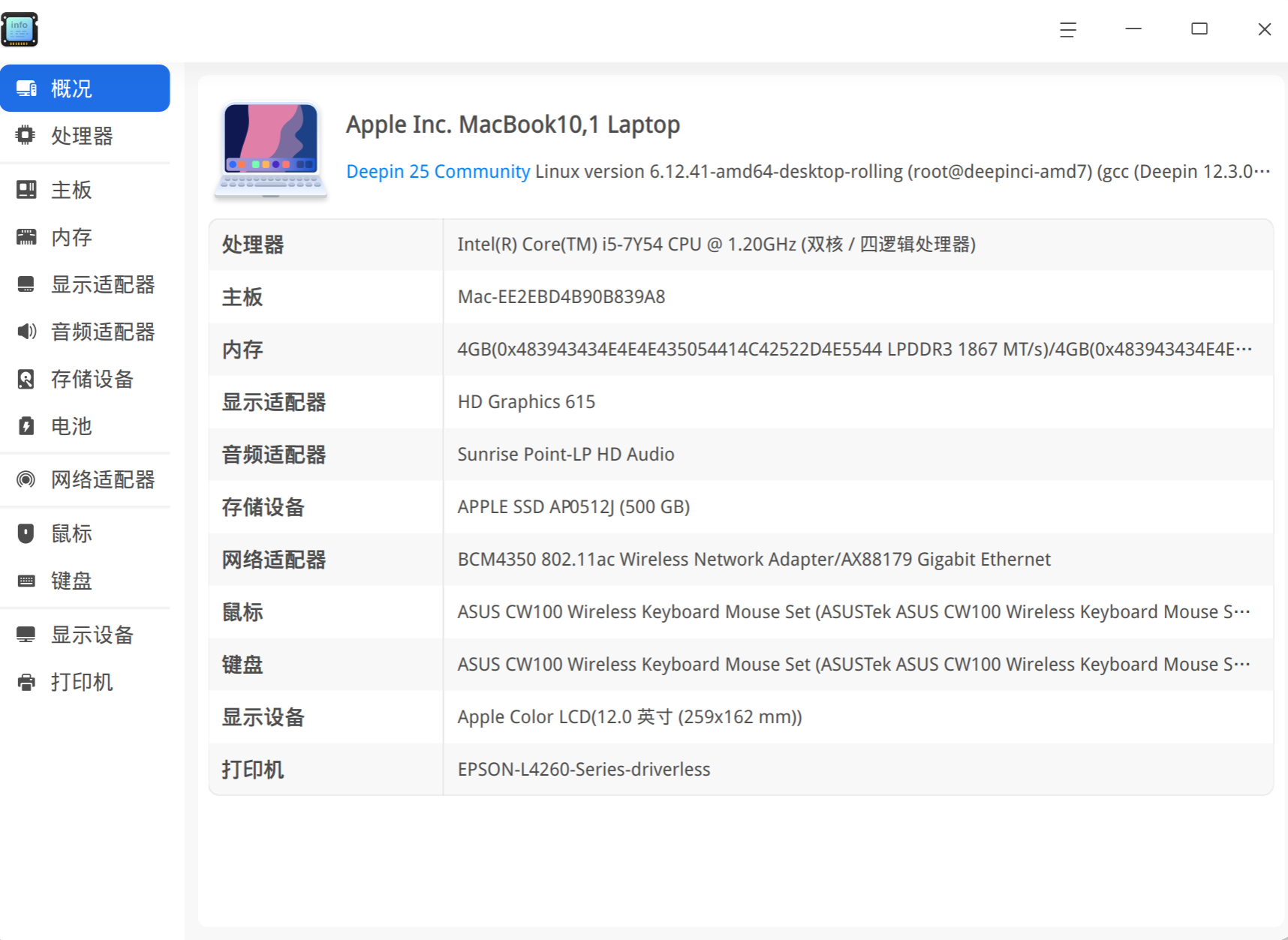Open the 处理器 processor sidebar icon

[26, 135]
